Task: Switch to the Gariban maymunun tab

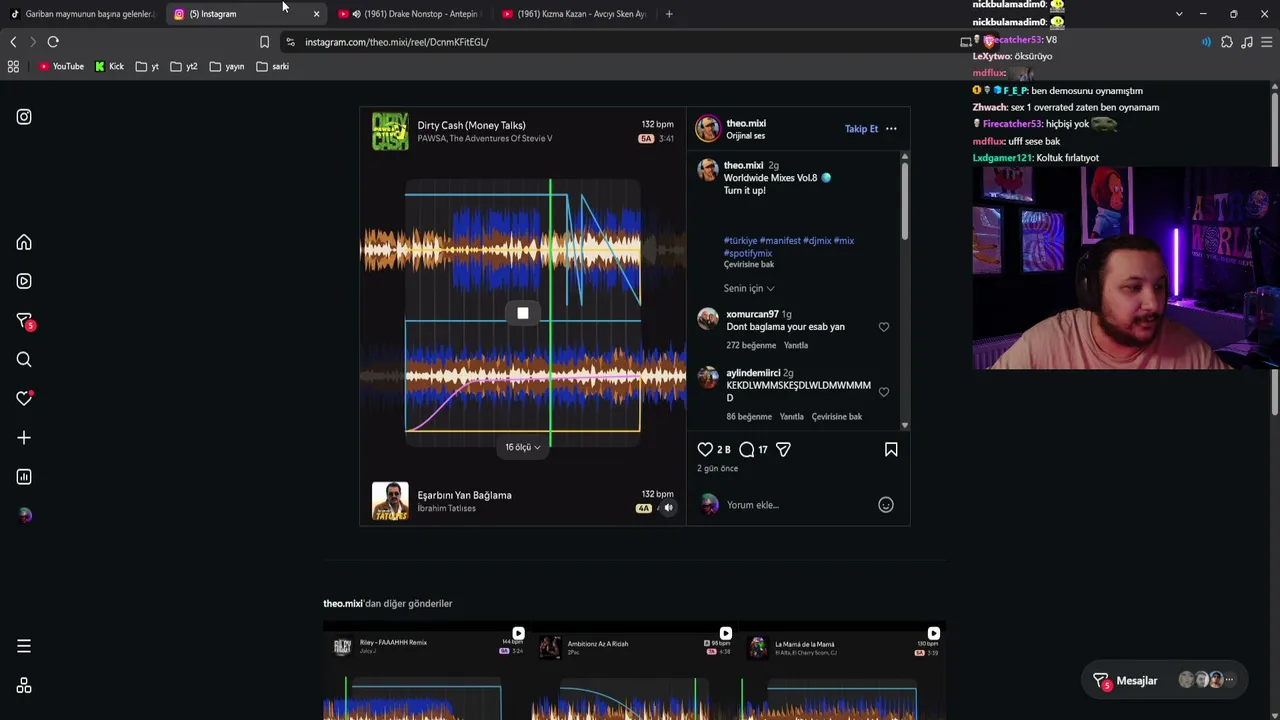Action: coord(83,14)
